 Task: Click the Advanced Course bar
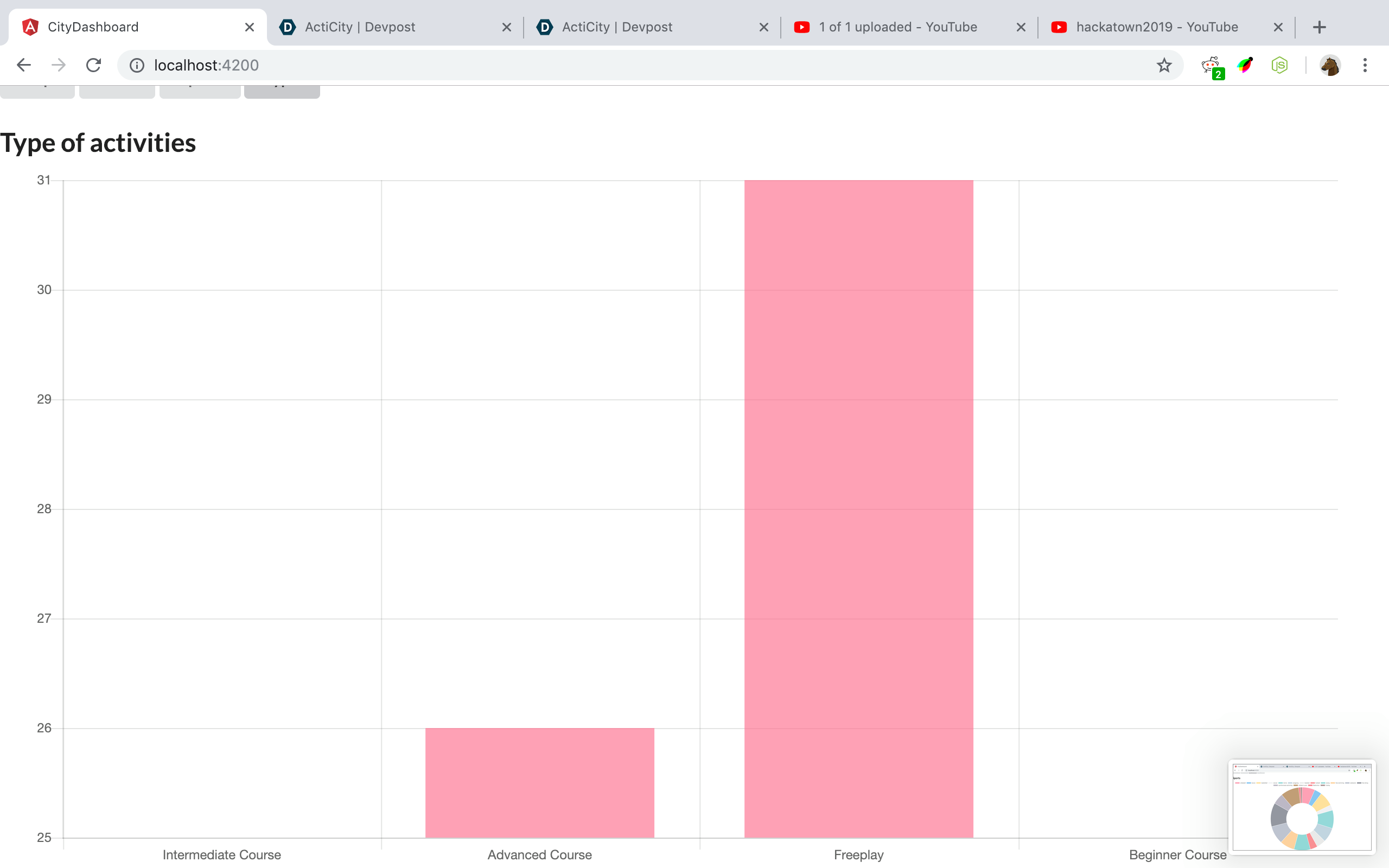[539, 782]
